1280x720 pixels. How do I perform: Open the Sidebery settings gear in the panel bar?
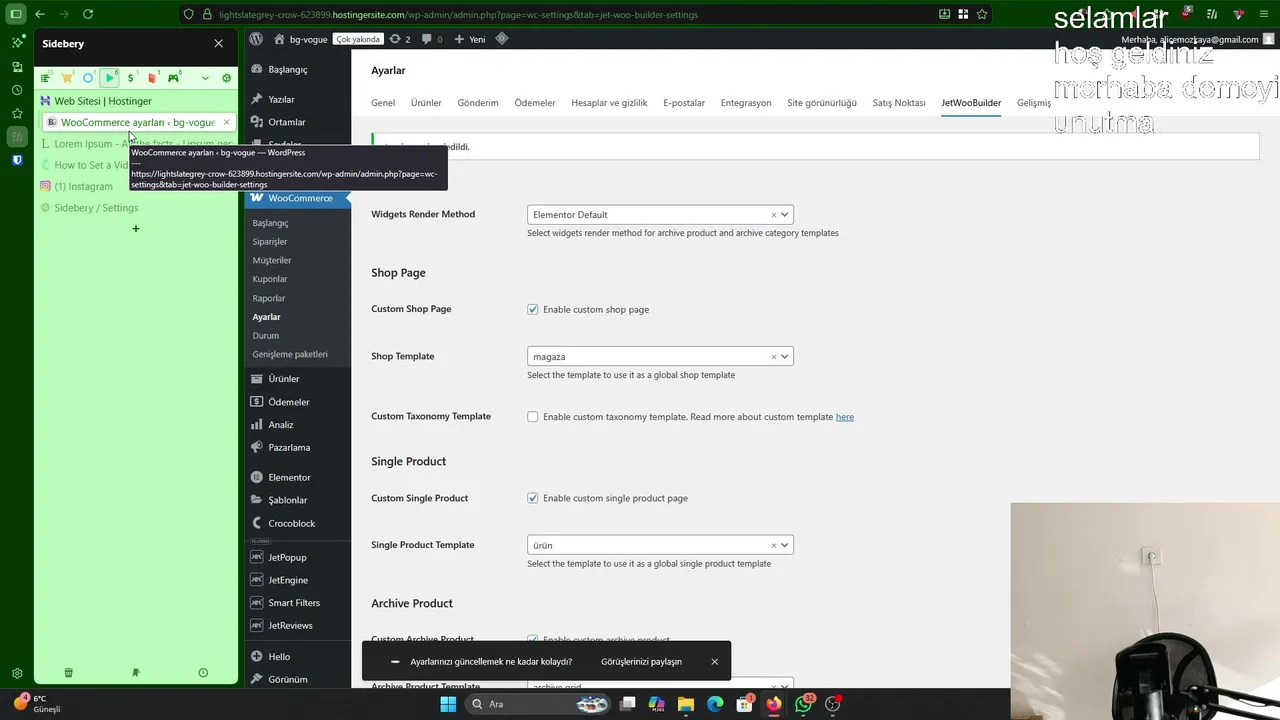click(226, 78)
